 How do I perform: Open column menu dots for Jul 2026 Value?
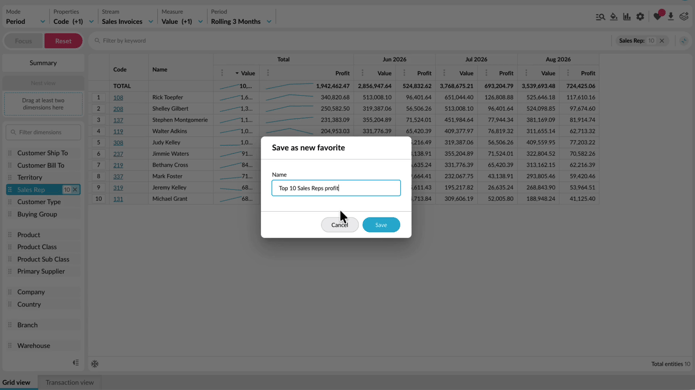point(444,73)
